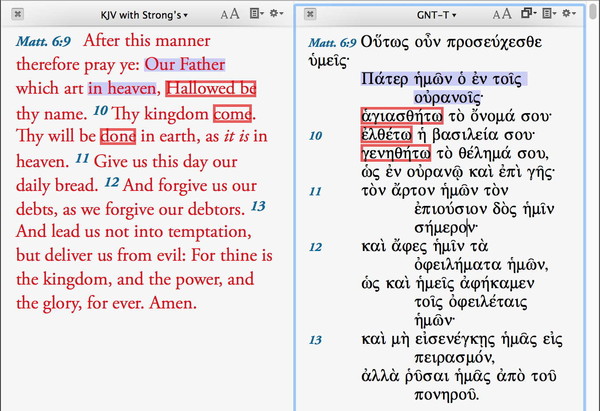Screen dimensions: 600x411
Task: Click the Greek word σήμερον
Action: click(445, 228)
